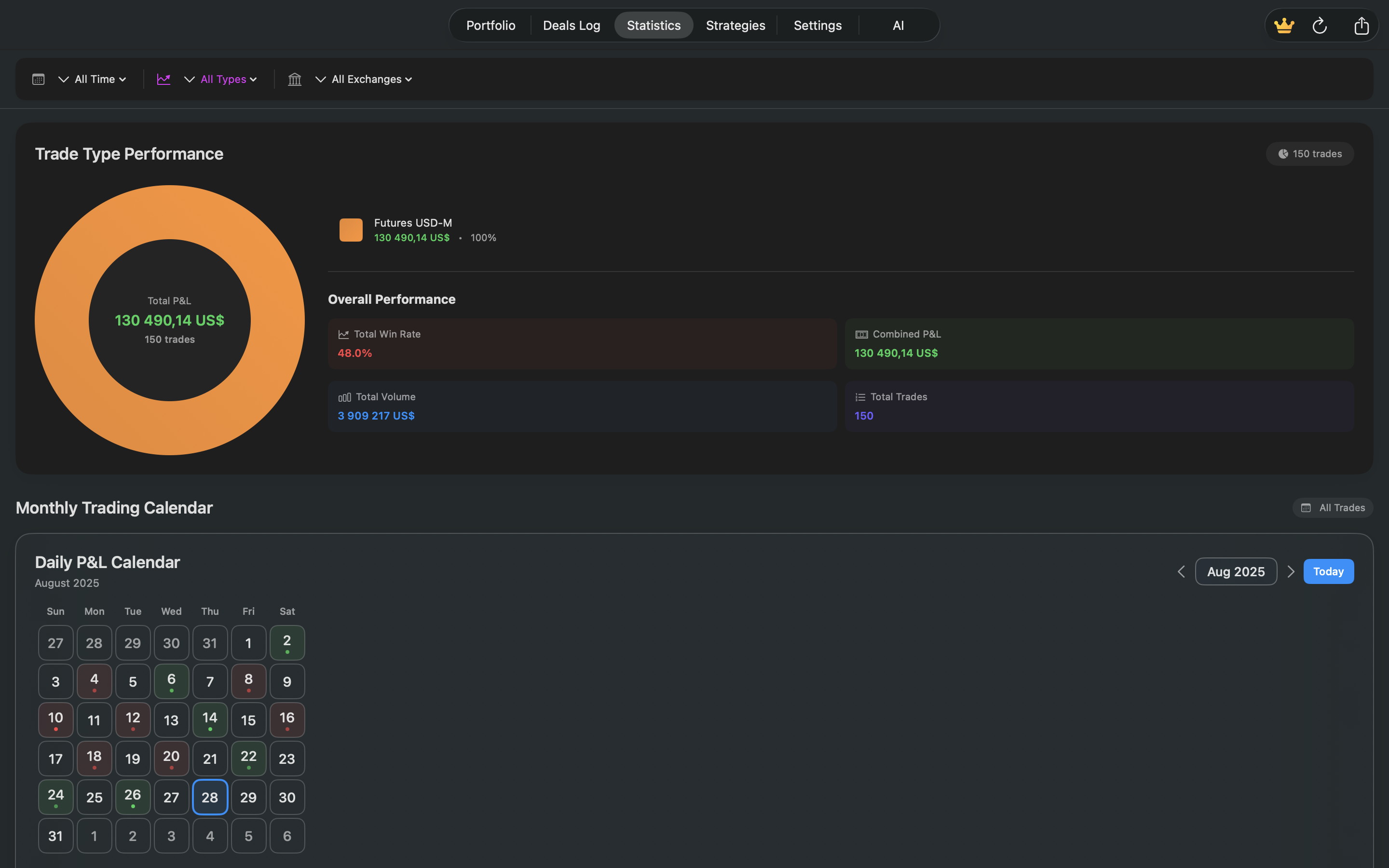This screenshot has width=1389, height=868.
Task: Advance to next month with right chevron
Action: point(1290,571)
